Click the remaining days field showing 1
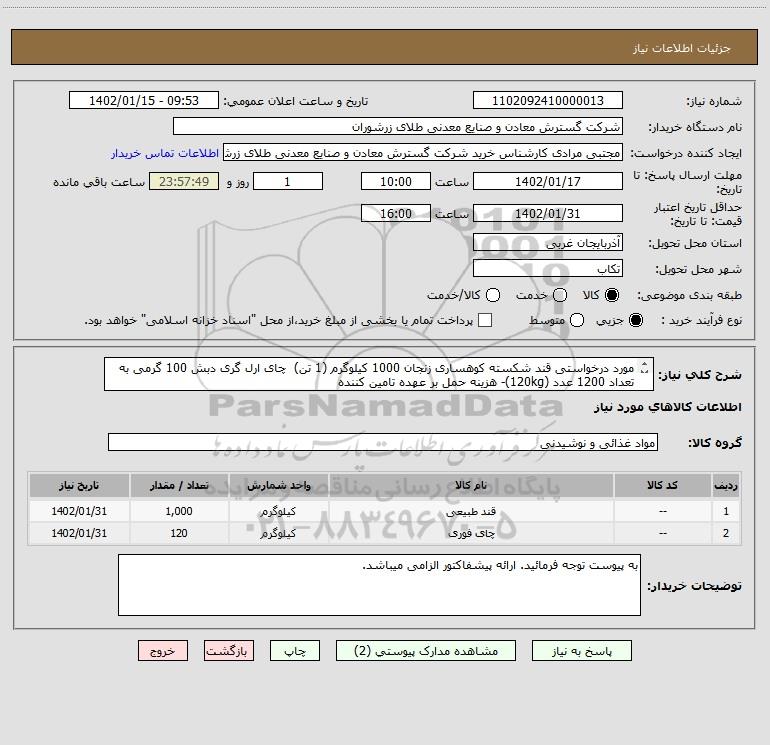 pyautogui.click(x=288, y=181)
